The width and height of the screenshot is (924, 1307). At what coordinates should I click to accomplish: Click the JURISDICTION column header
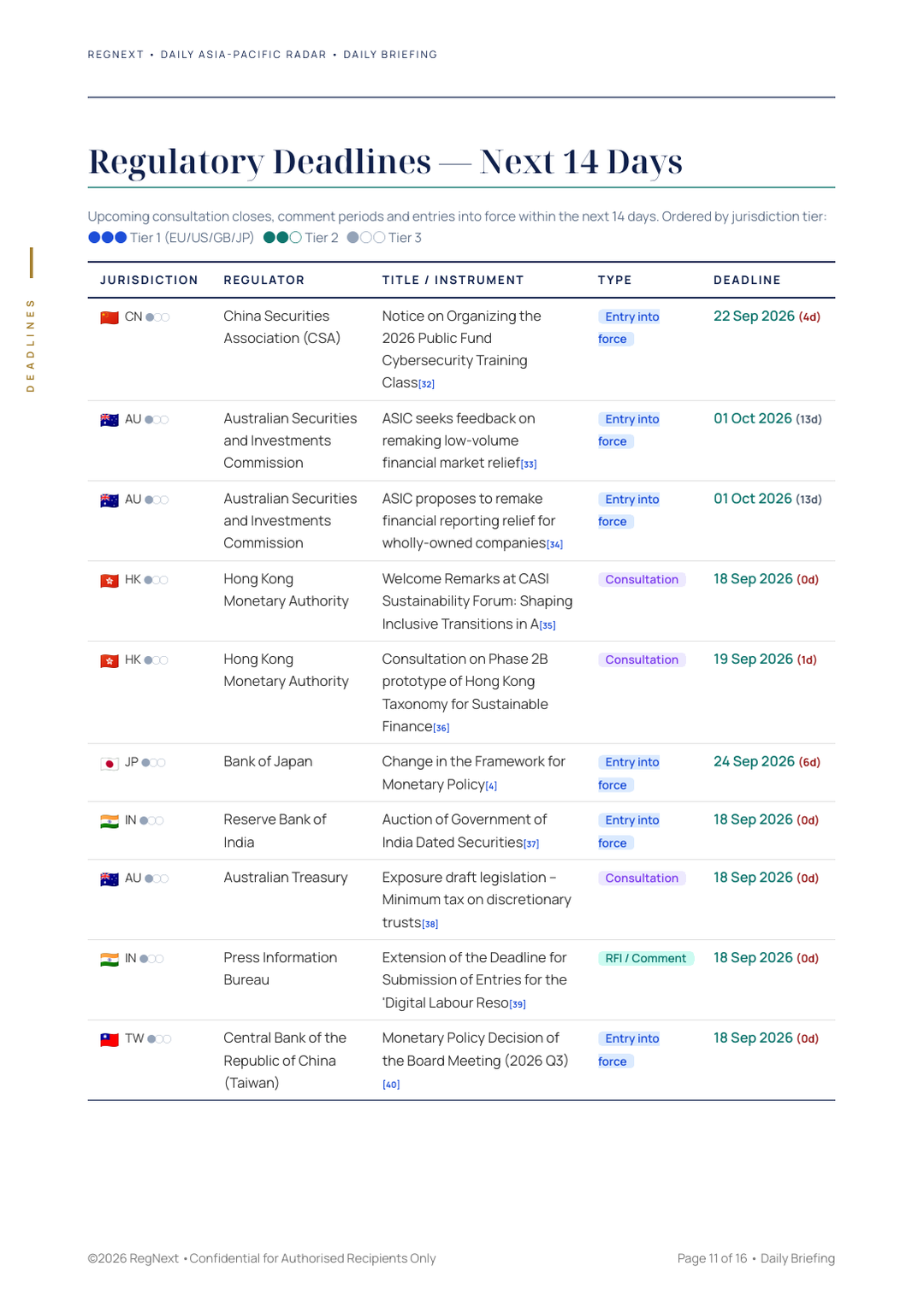pyautogui.click(x=149, y=281)
